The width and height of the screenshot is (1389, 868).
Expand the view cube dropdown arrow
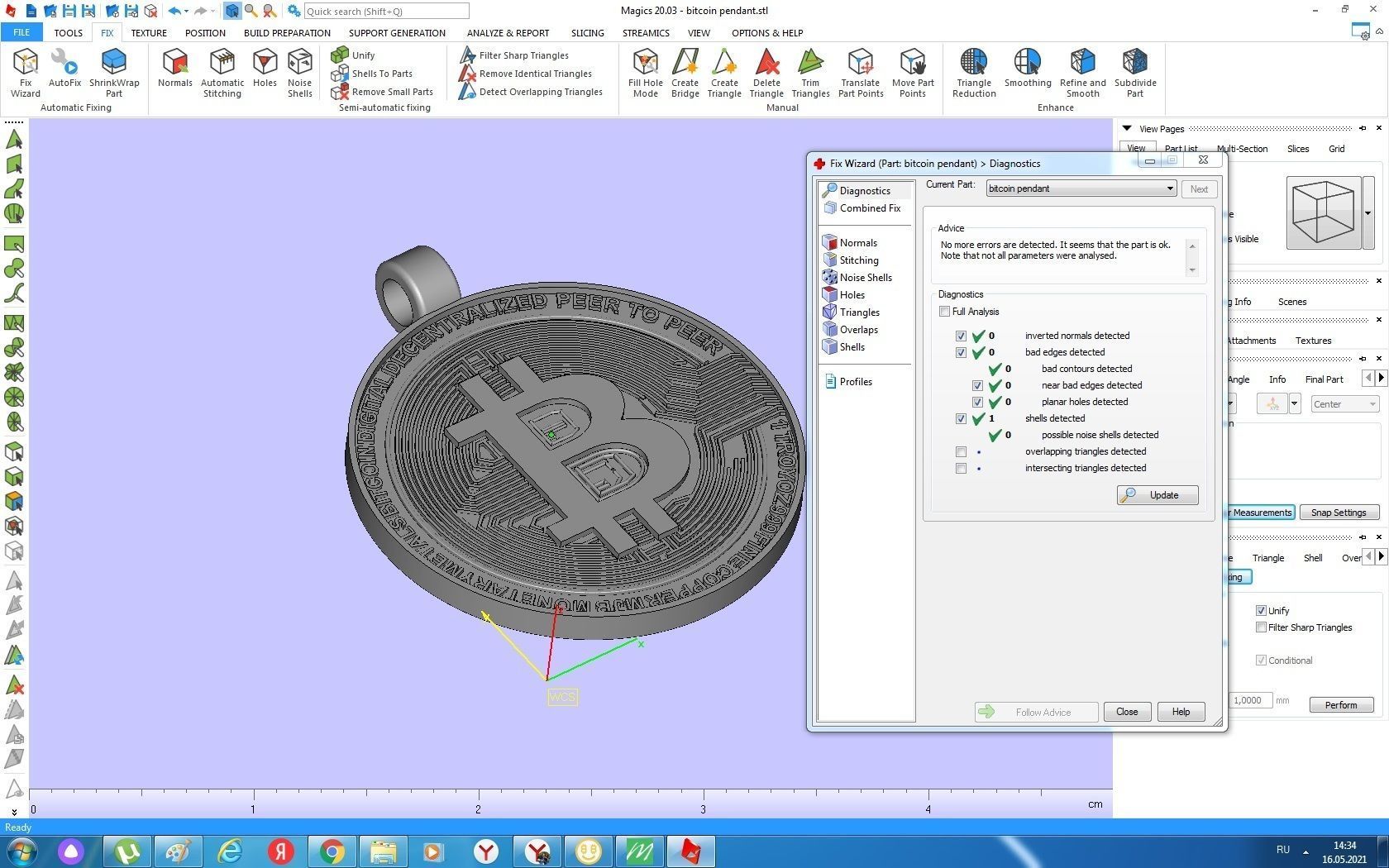tap(1368, 213)
